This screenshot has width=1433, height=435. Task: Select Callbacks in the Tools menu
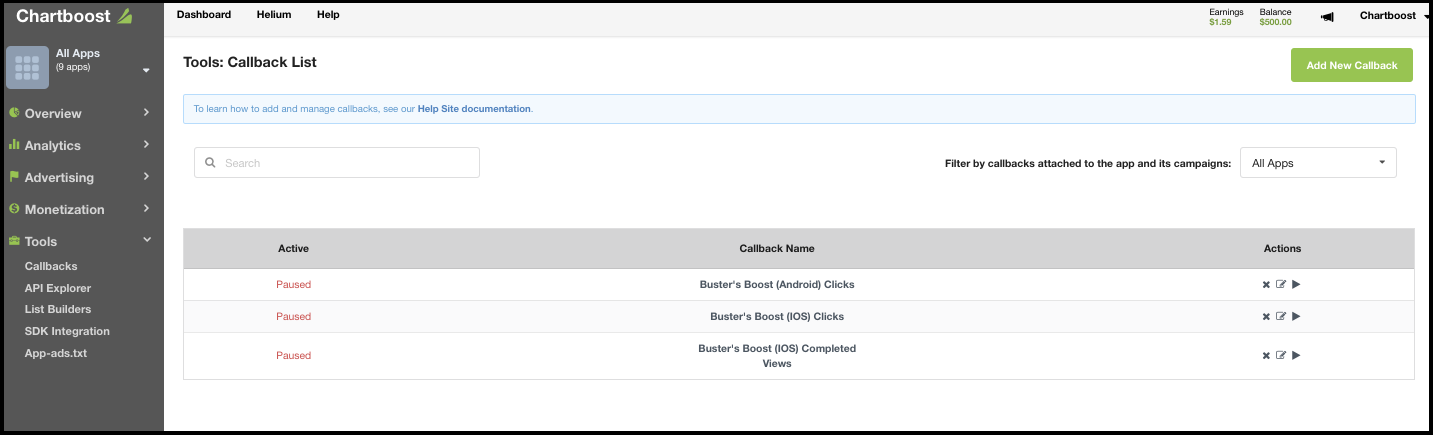[x=51, y=266]
